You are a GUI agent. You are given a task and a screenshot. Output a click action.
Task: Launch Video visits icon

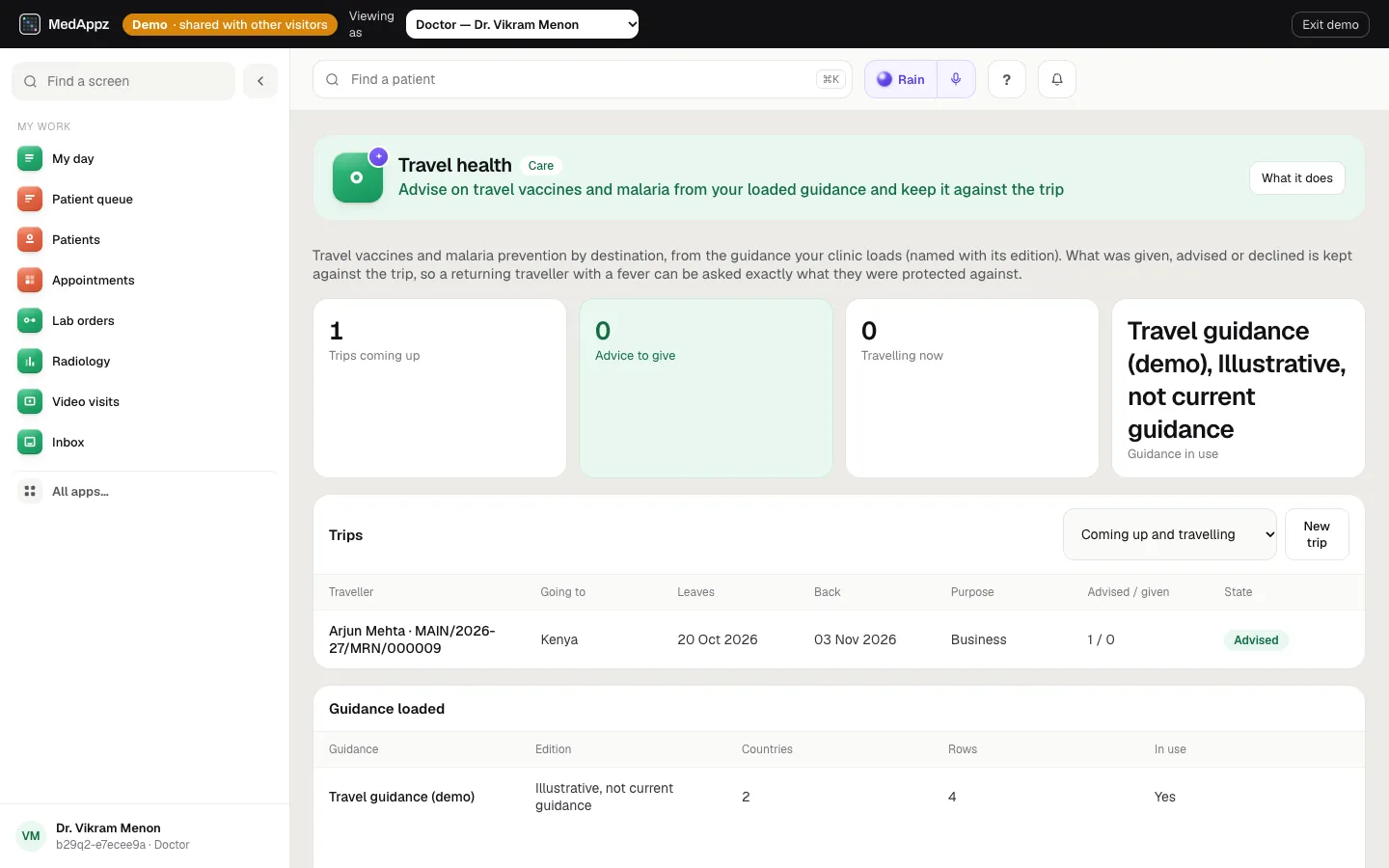click(30, 401)
